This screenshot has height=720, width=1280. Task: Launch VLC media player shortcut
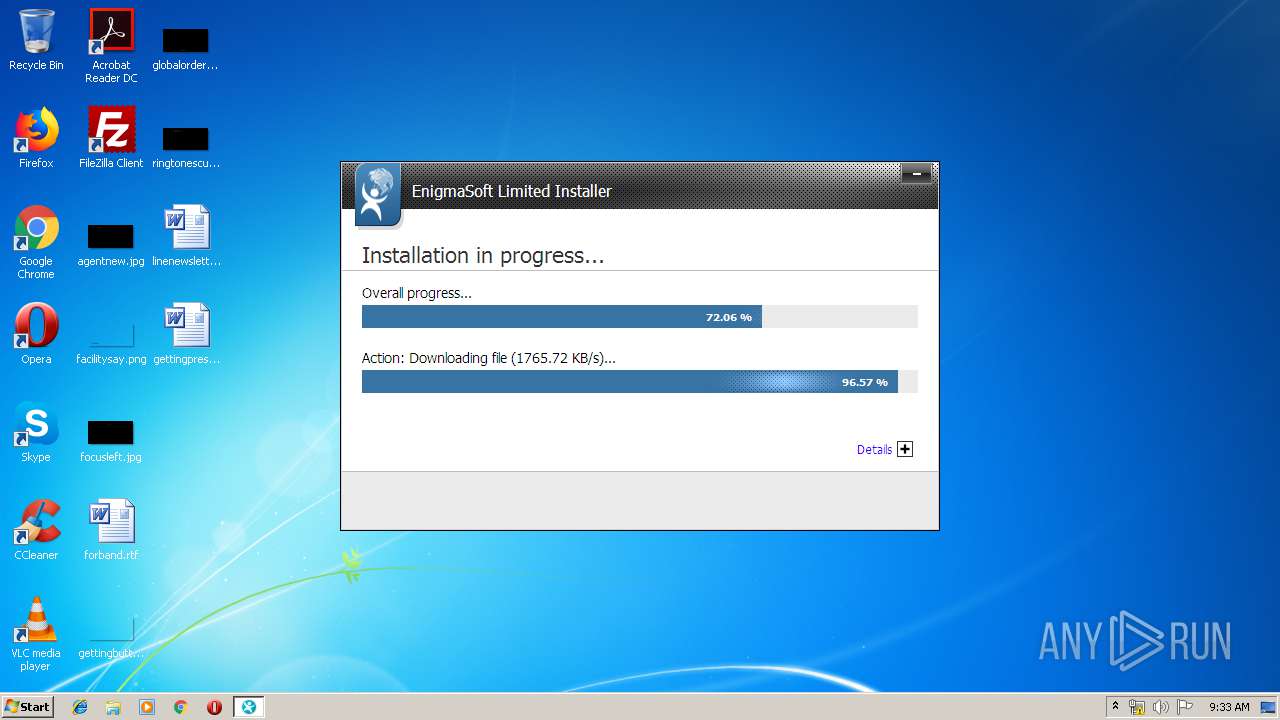click(36, 634)
